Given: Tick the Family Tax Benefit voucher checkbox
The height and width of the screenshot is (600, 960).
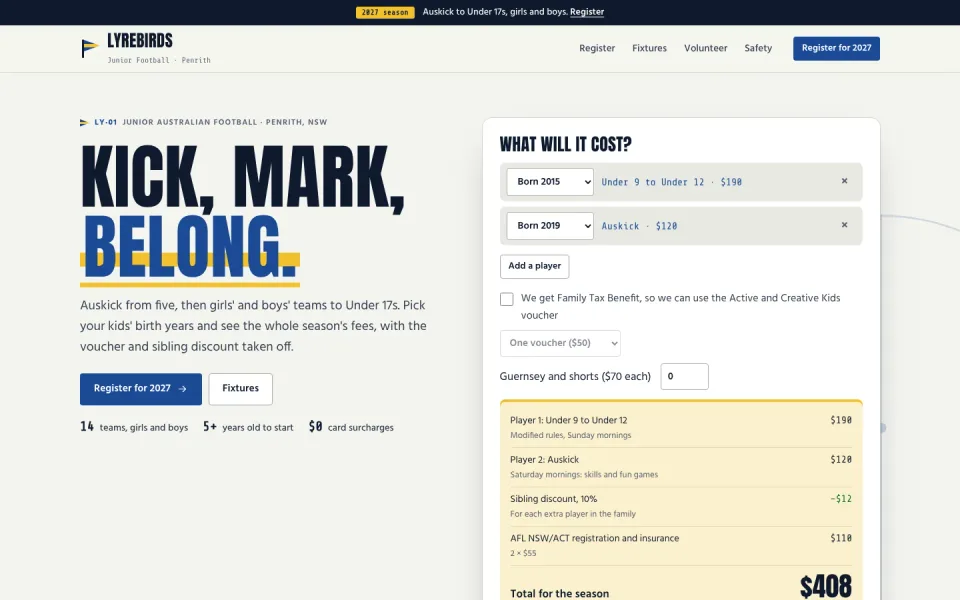Looking at the screenshot, I should coord(506,299).
